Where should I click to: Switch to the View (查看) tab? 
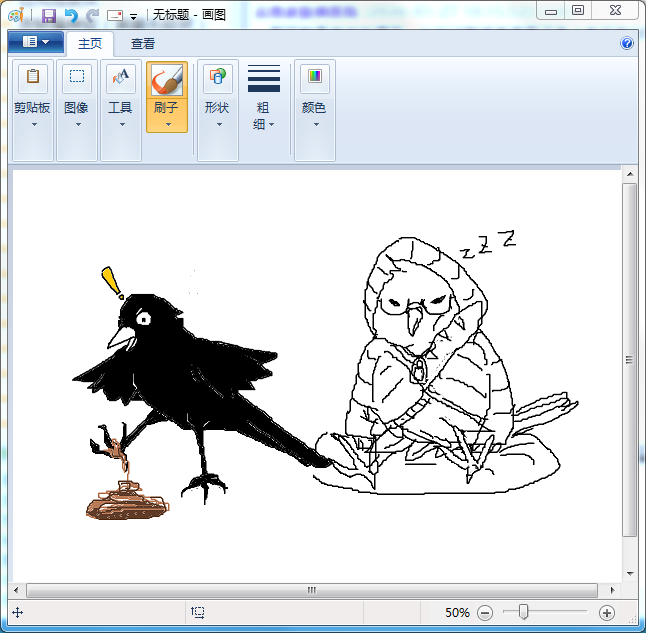coord(143,44)
